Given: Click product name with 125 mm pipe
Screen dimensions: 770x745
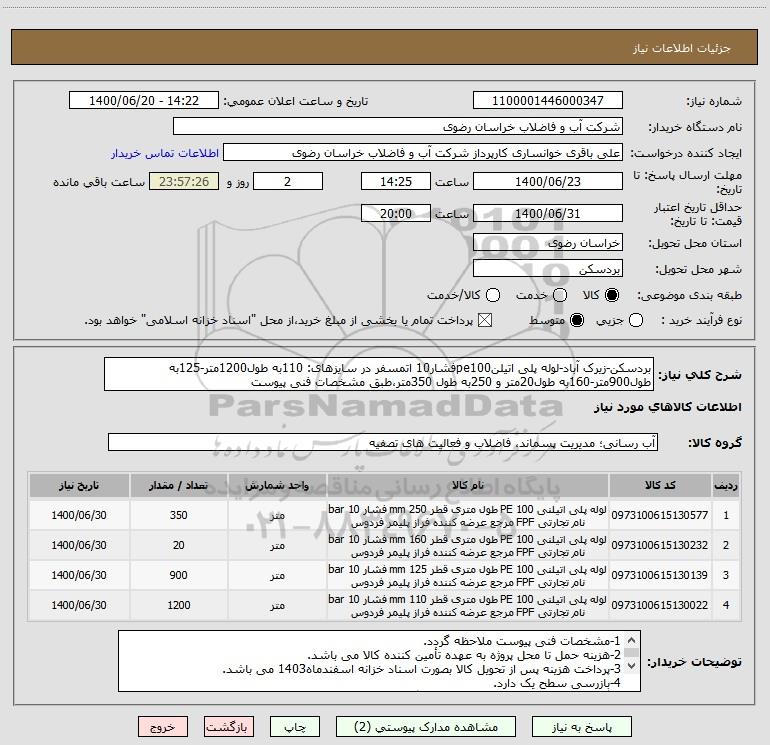Looking at the screenshot, I should 468,576.
